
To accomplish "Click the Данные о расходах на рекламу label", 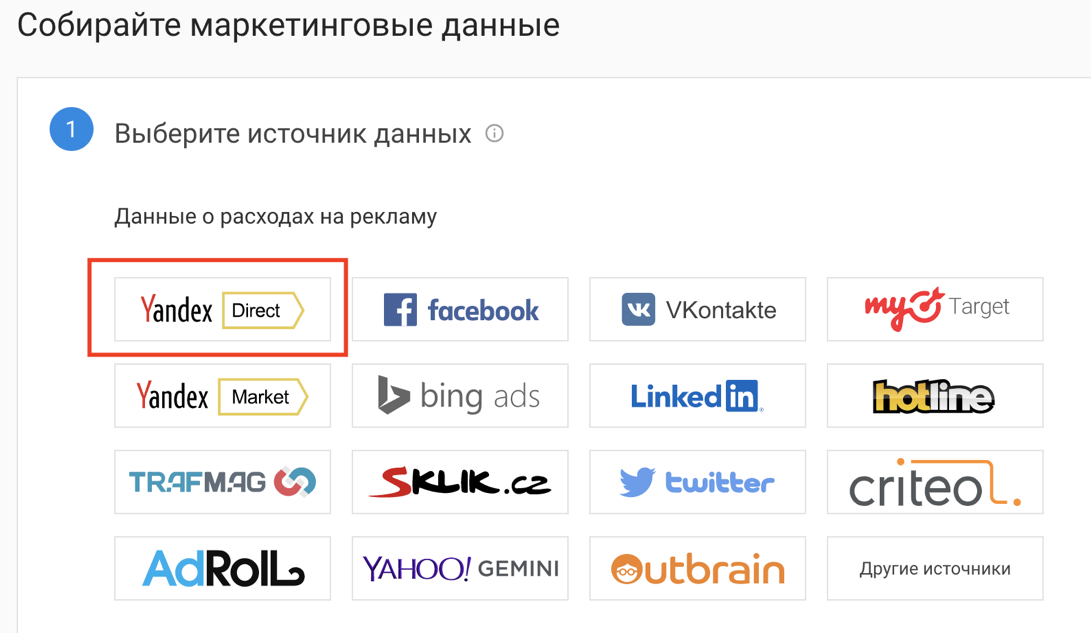I will coord(276,217).
